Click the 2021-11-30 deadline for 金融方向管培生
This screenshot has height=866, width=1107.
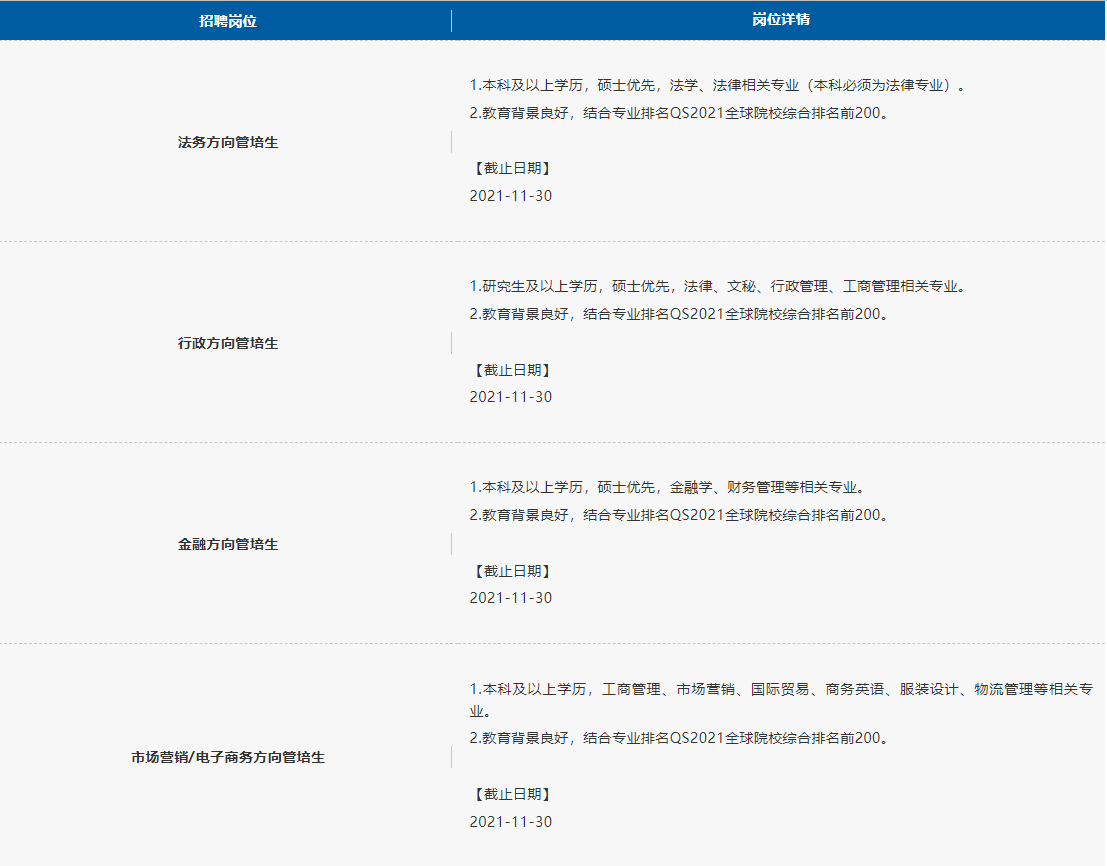[x=510, y=598]
